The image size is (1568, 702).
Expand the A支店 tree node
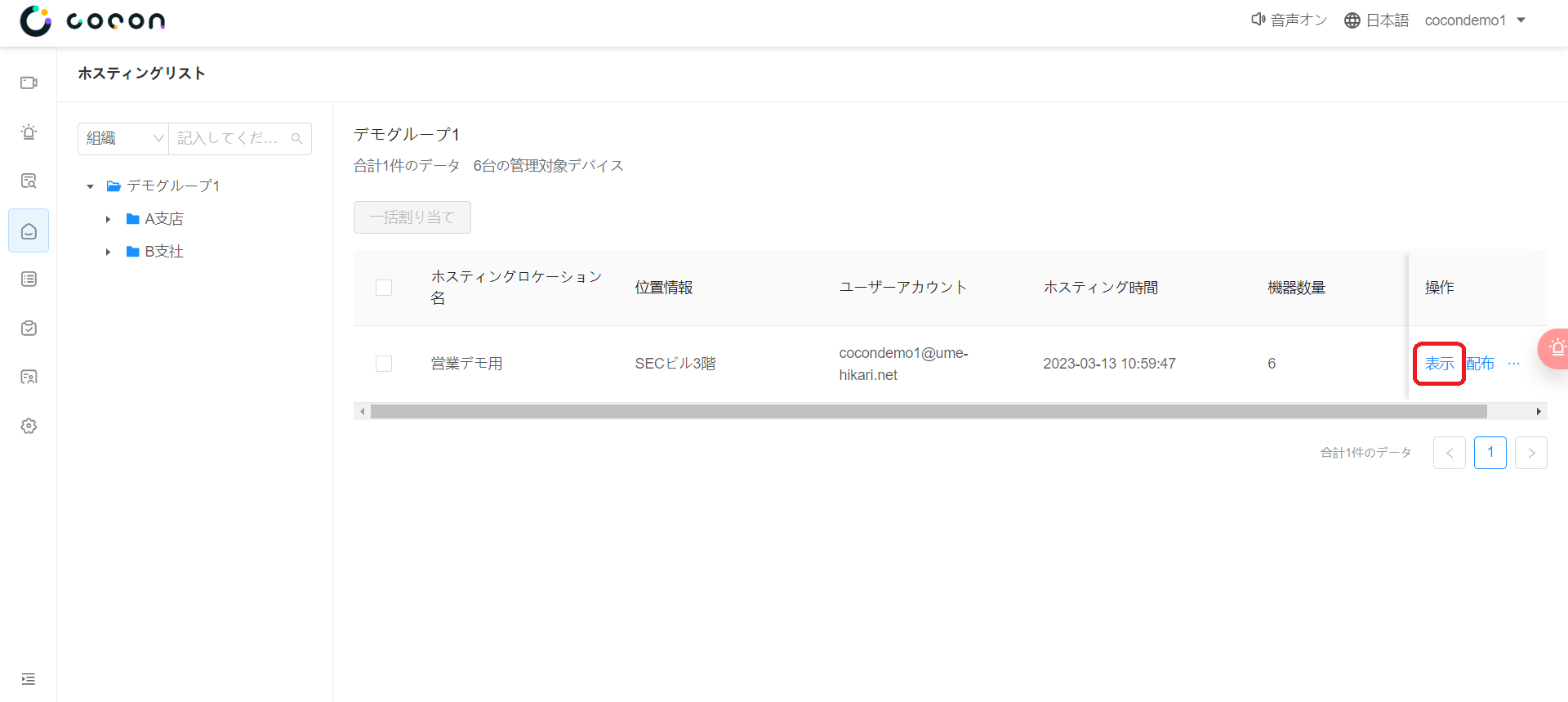click(x=108, y=219)
